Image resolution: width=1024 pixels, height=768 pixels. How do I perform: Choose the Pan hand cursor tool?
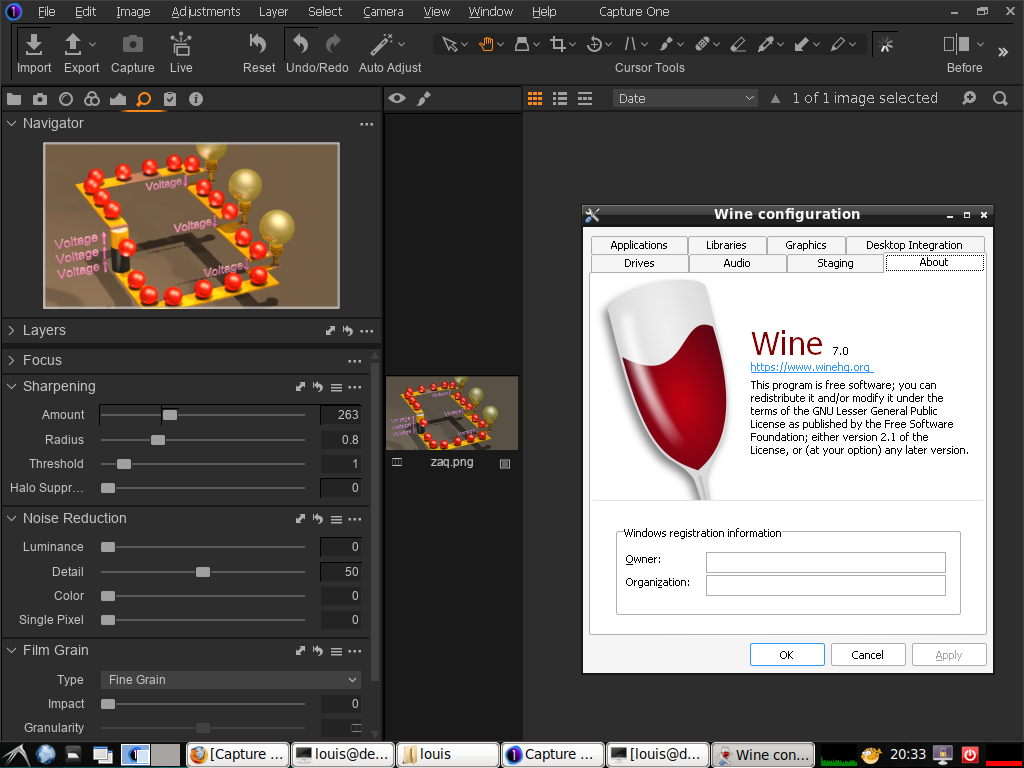(x=486, y=44)
